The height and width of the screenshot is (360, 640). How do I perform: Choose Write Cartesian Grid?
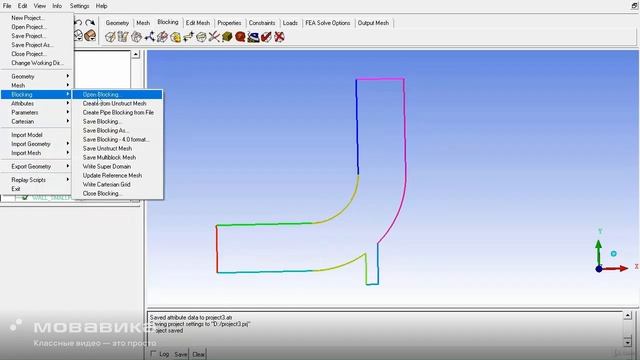(x=118, y=184)
